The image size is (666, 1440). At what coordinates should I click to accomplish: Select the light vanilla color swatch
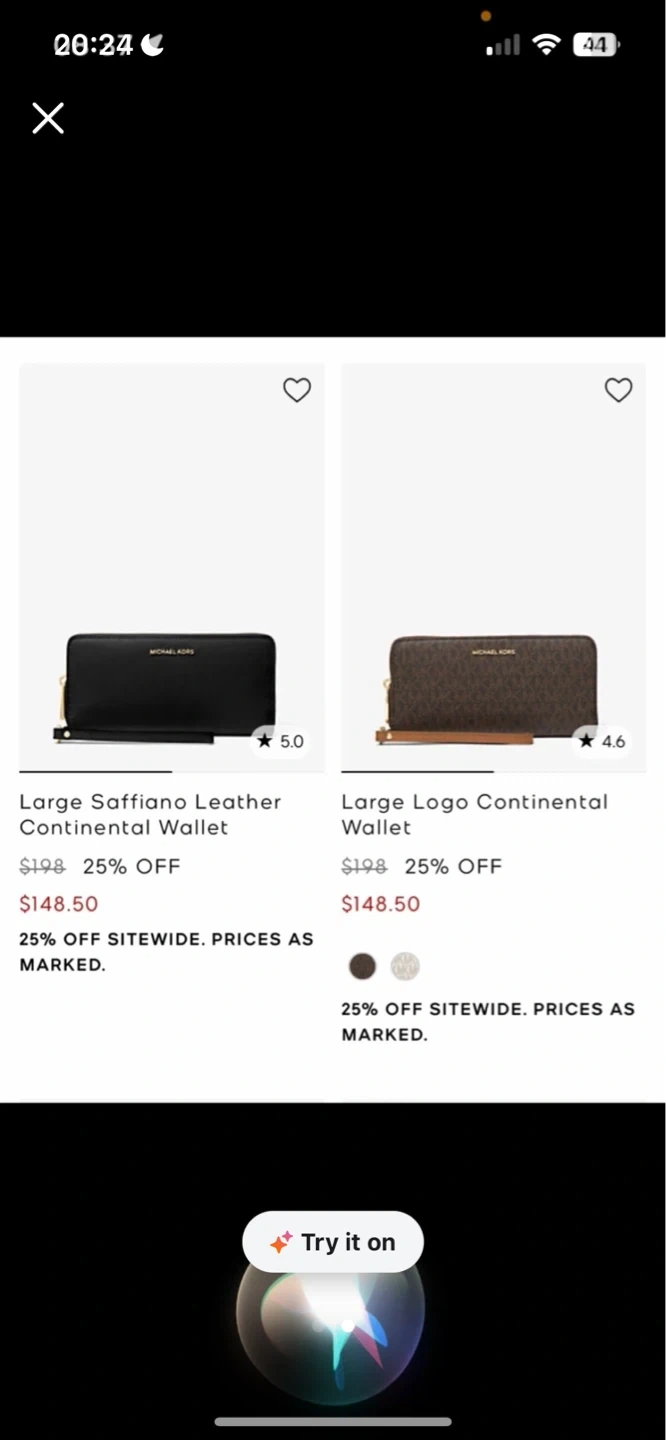tap(405, 966)
